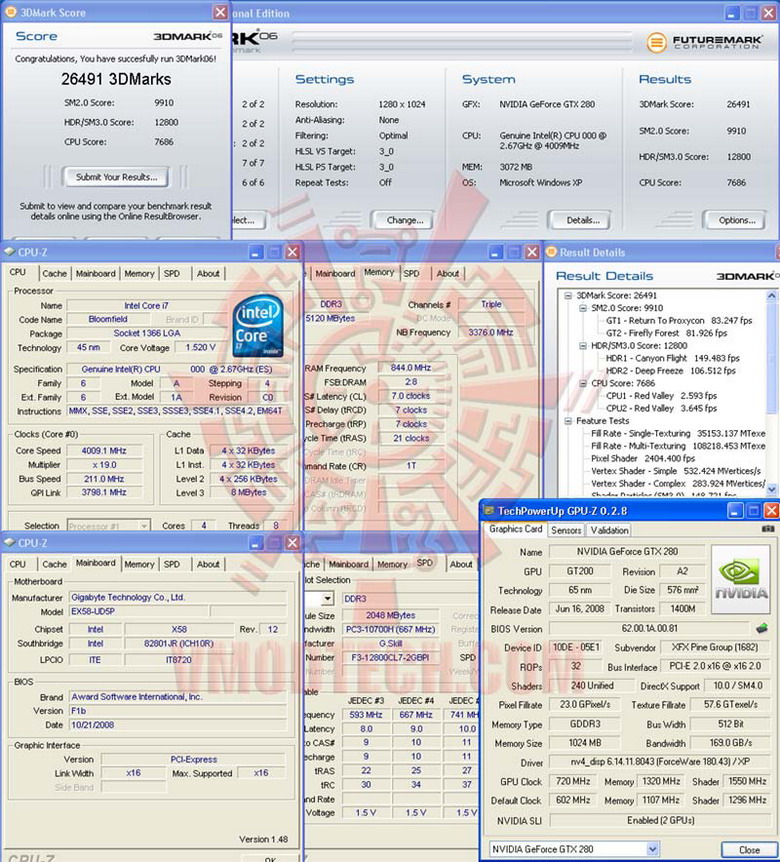
Task: Click the 'Triple' channels value
Action: (491, 304)
